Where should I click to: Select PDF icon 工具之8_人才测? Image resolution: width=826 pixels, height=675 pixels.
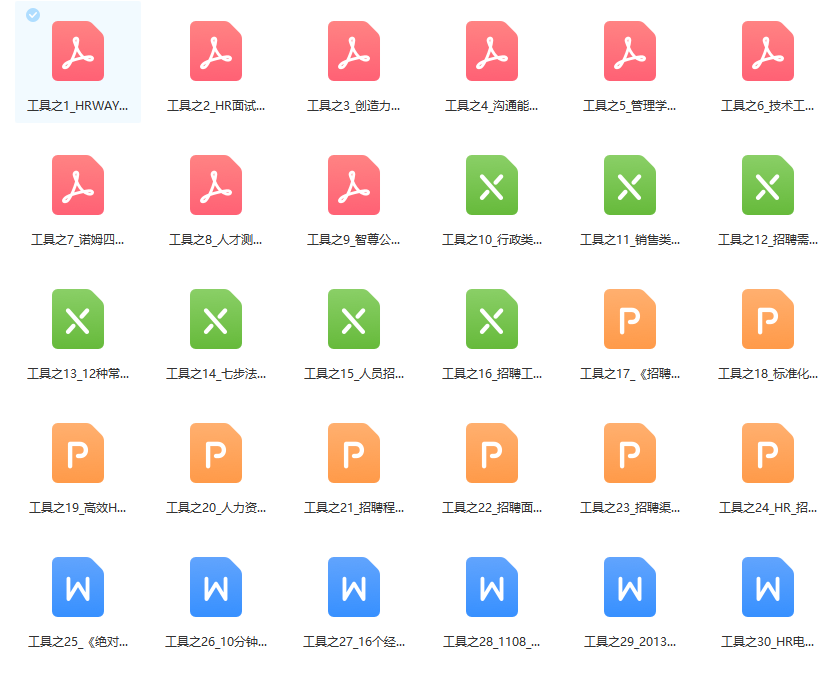216,185
